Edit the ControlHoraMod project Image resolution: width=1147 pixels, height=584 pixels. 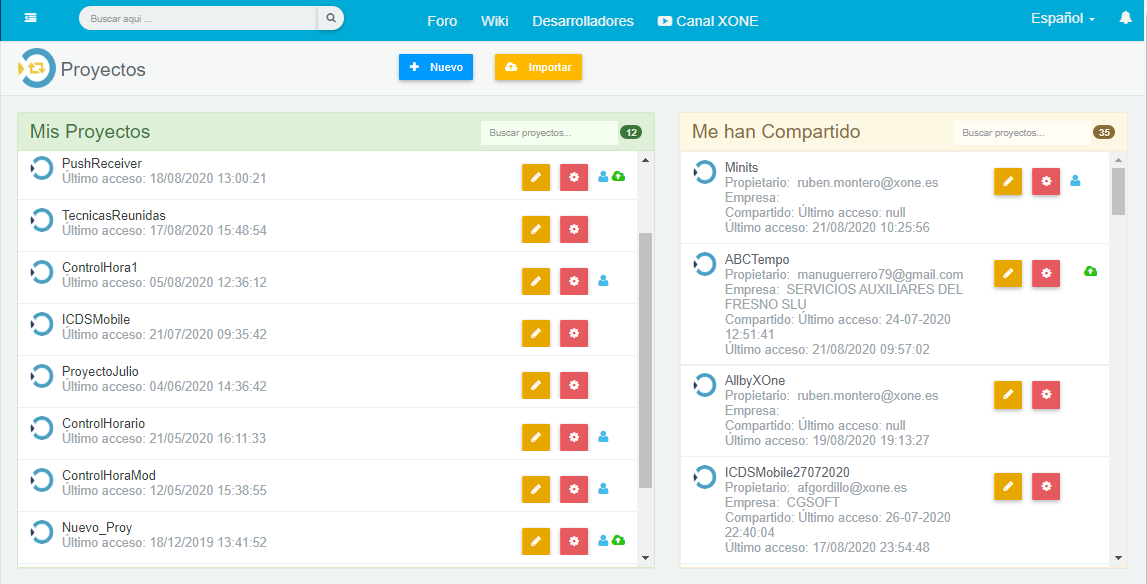tap(535, 489)
